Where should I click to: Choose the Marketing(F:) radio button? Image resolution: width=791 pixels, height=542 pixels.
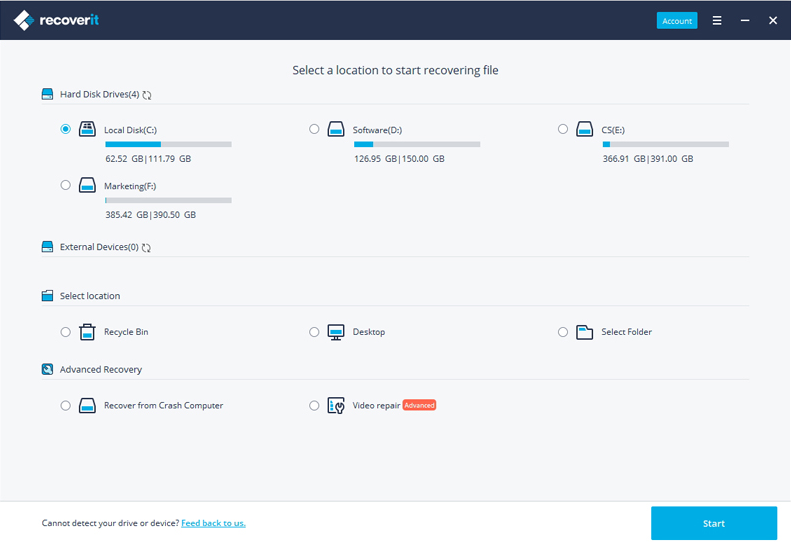coord(66,185)
